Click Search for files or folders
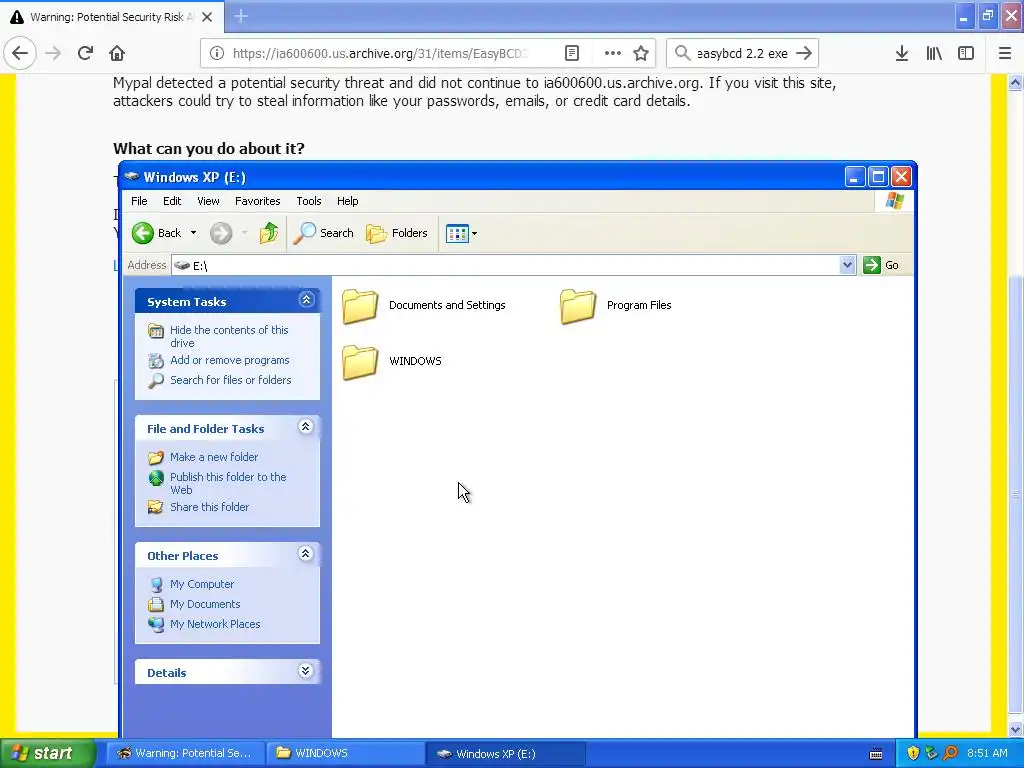The height and width of the screenshot is (768, 1024). point(231,380)
